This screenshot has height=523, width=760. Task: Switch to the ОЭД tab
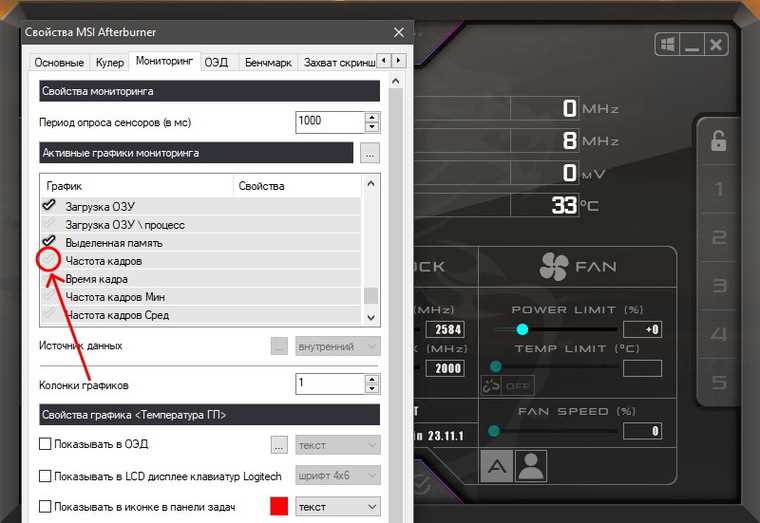216,63
